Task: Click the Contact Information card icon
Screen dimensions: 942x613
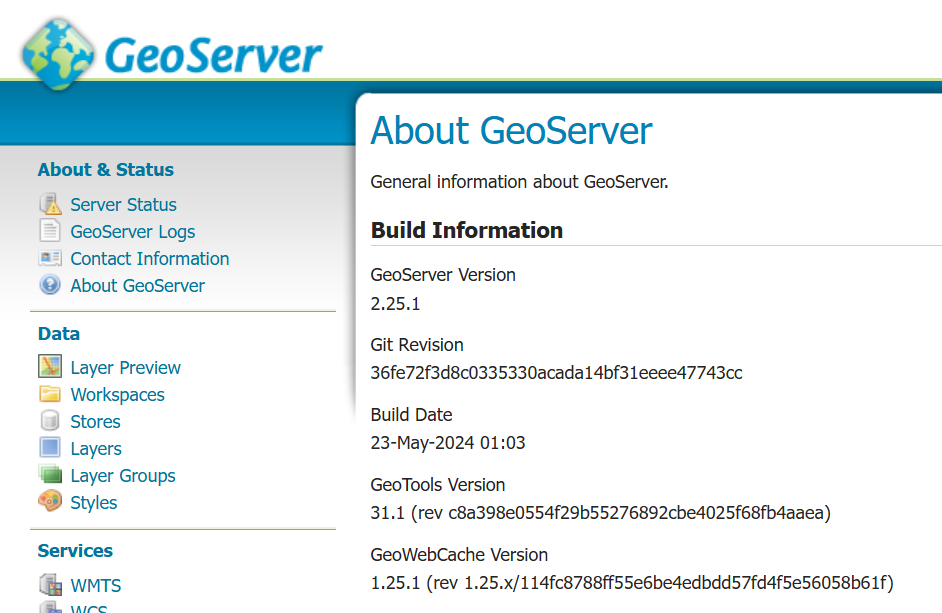Action: (50, 259)
